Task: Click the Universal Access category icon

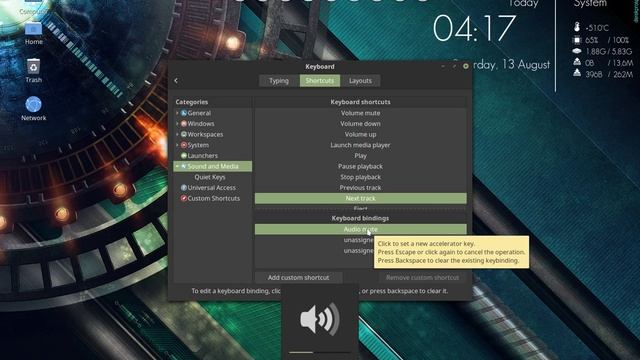Action: tap(184, 188)
